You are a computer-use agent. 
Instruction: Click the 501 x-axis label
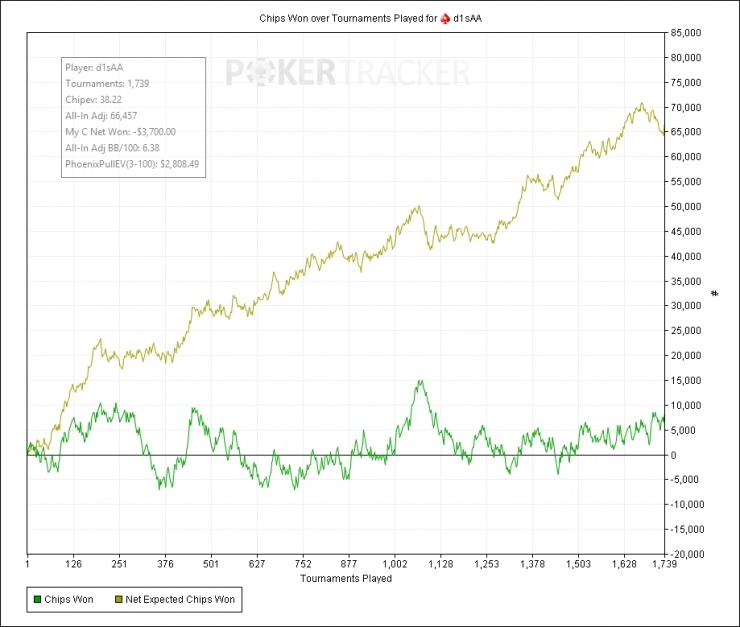tap(211, 564)
